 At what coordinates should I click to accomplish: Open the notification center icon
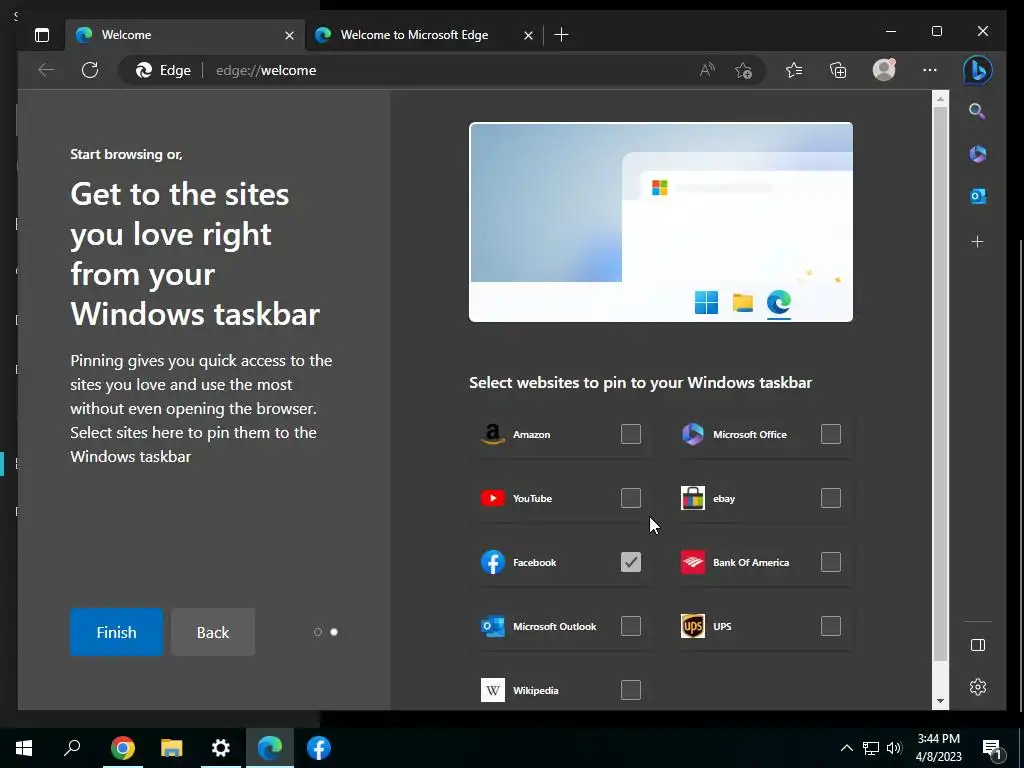[992, 750]
